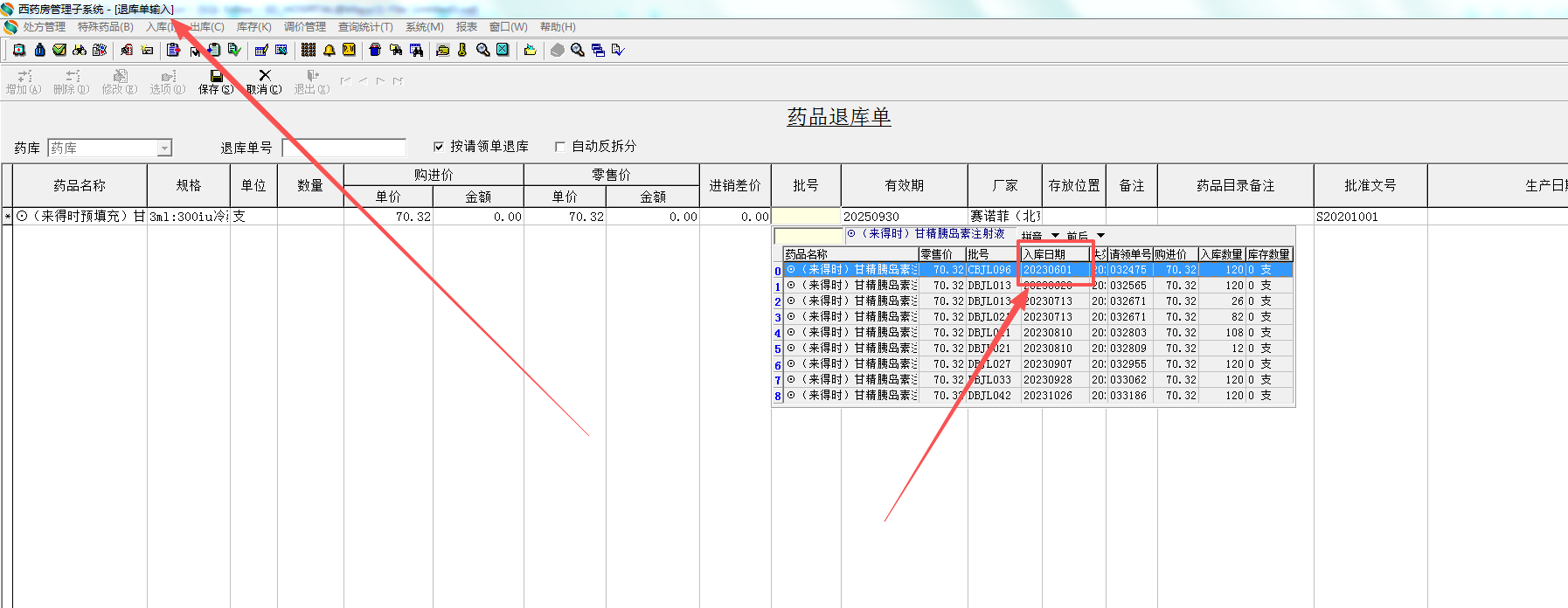Open the 查询统计(T) menu
This screenshot has height=608, width=1568.
[365, 27]
